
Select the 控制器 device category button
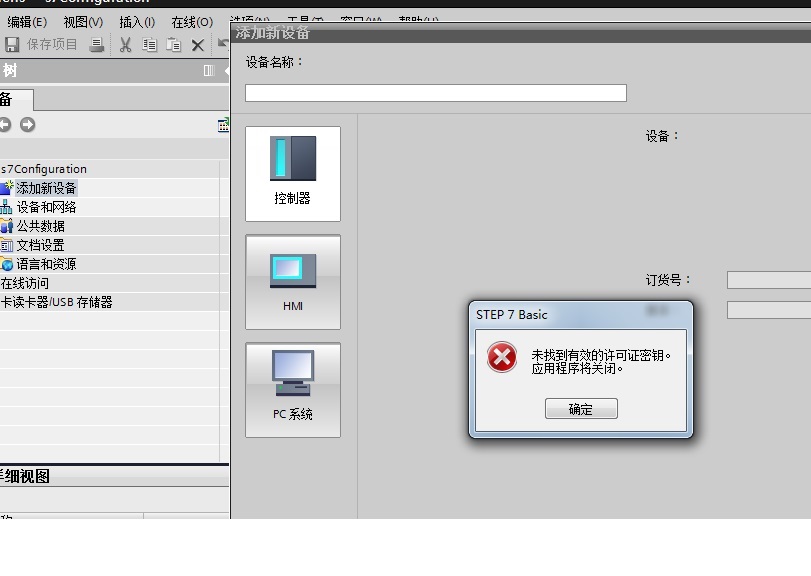point(293,174)
